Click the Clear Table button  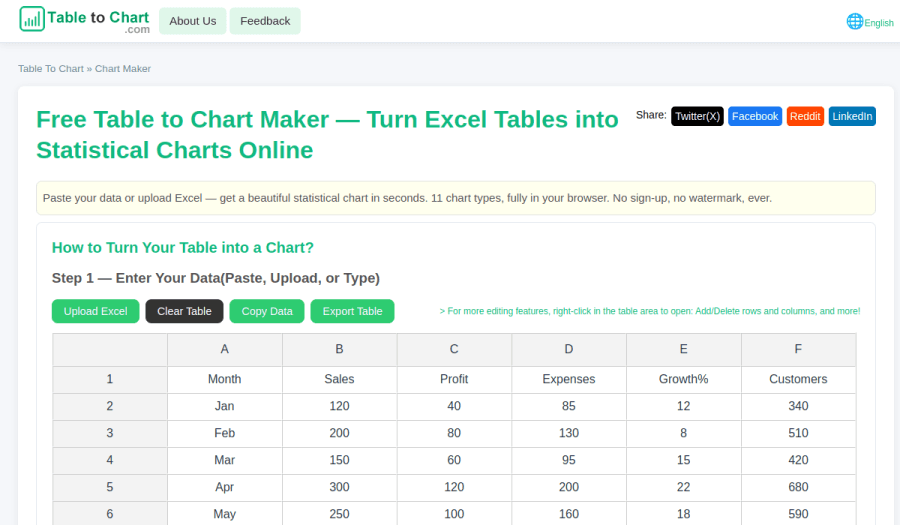point(184,311)
